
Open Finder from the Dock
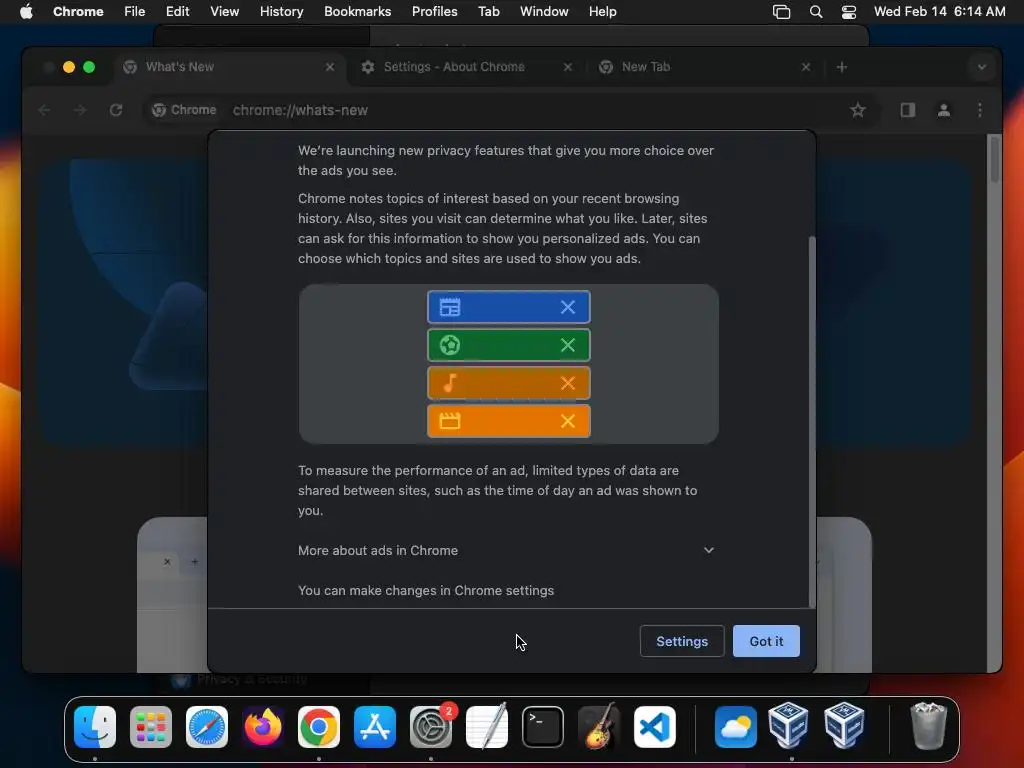tap(95, 727)
